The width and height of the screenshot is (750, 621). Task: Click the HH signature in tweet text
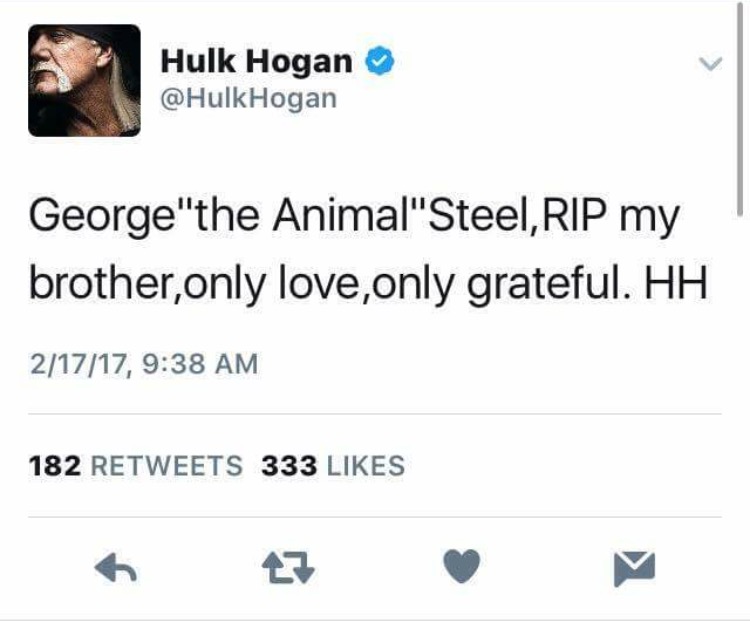point(675,283)
